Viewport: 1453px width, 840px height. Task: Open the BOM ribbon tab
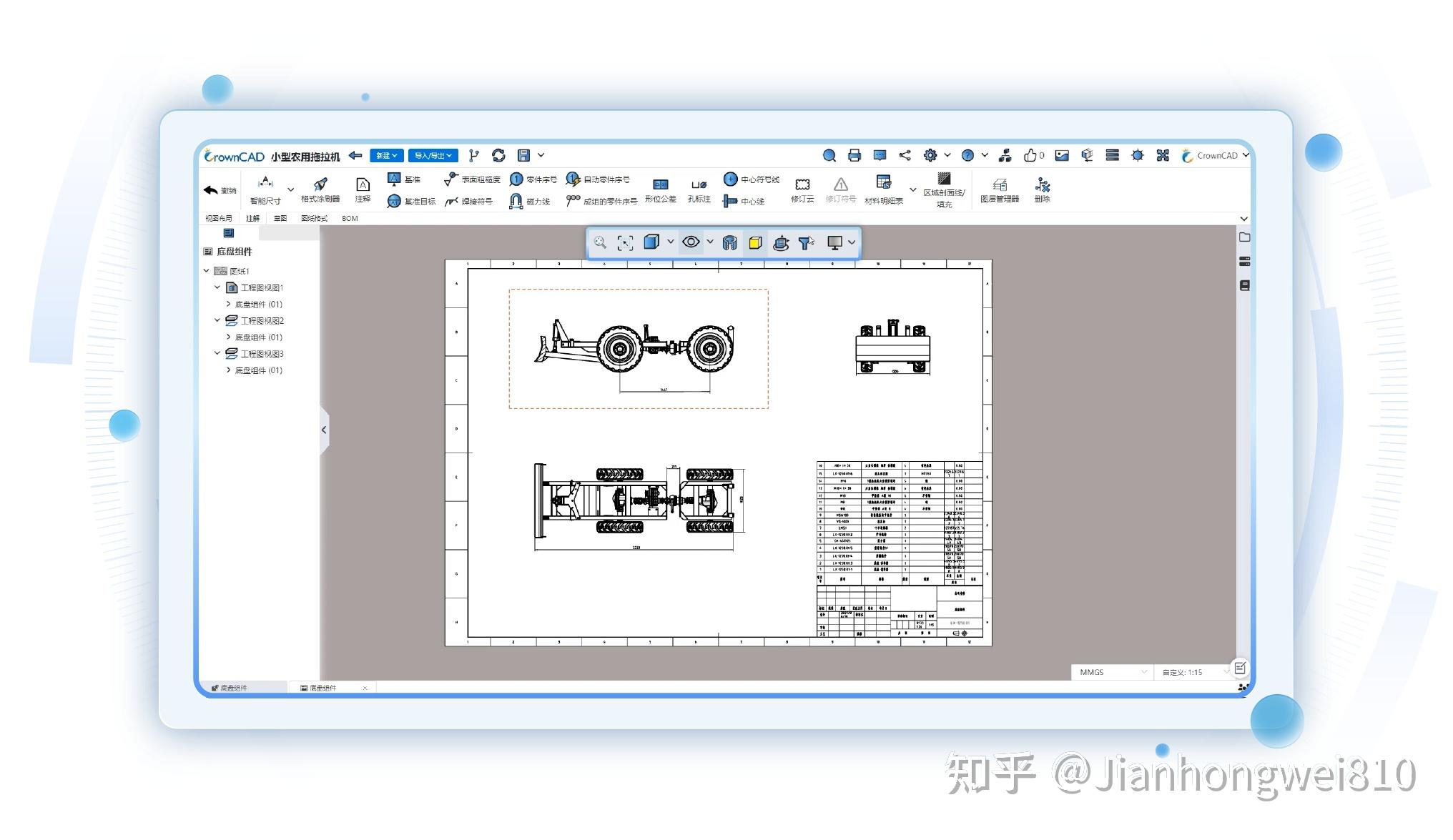[x=350, y=218]
